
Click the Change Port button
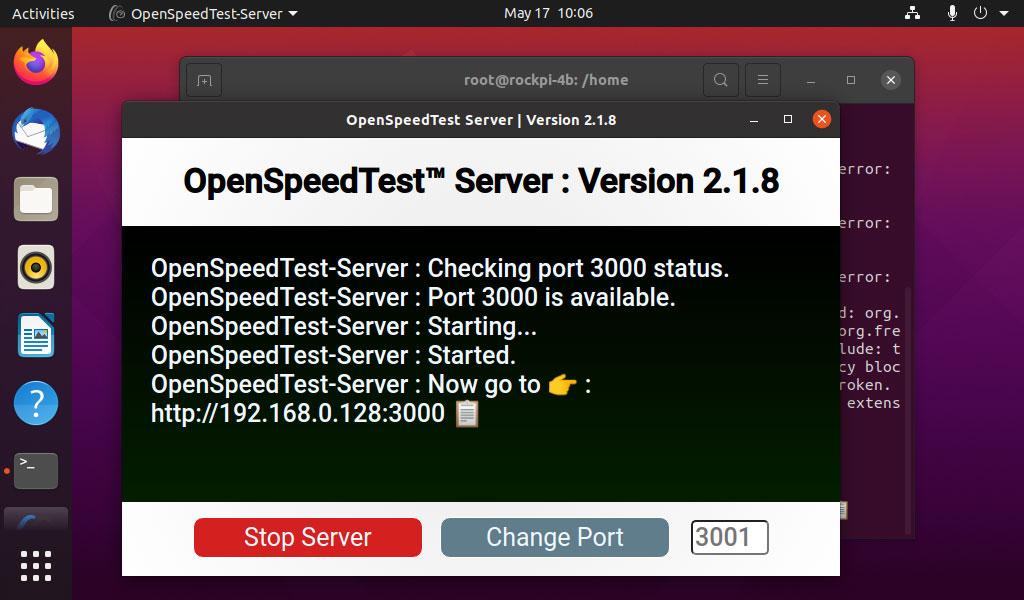(554, 537)
